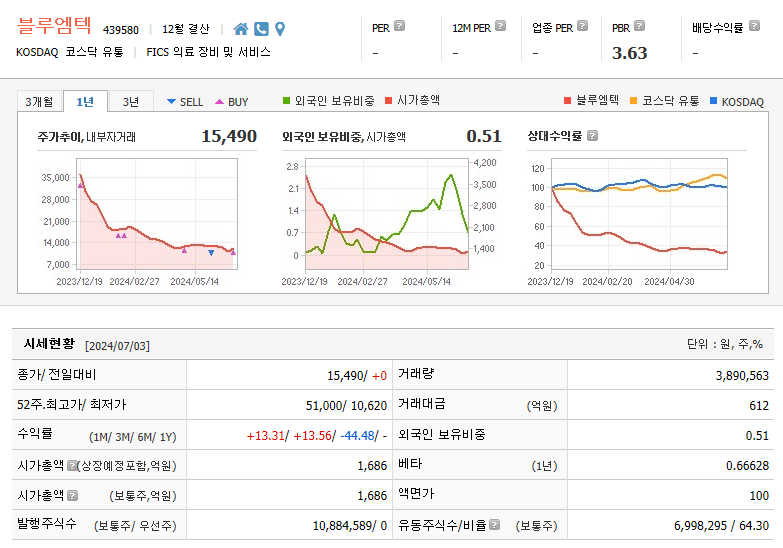Click the 12월 결산 label
The height and width of the screenshot is (548, 783).
(x=185, y=29)
